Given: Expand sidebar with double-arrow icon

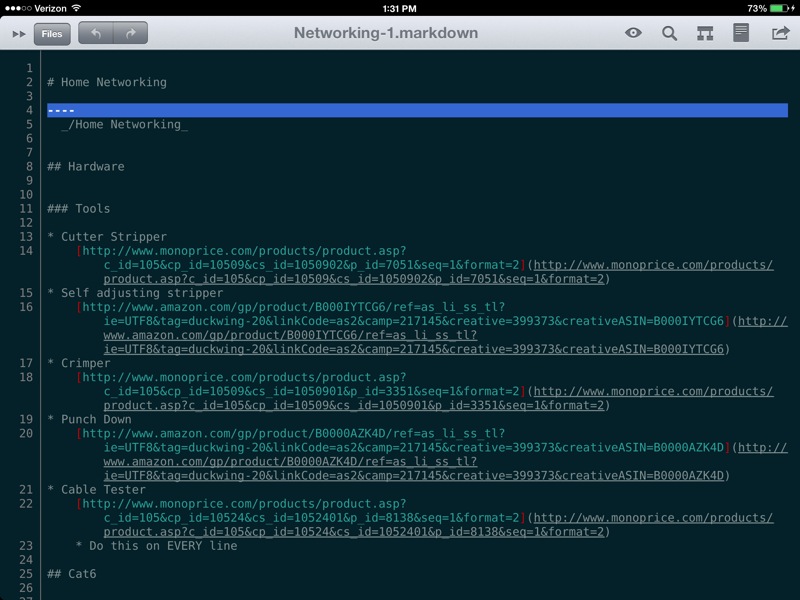Looking at the screenshot, I should (x=18, y=34).
